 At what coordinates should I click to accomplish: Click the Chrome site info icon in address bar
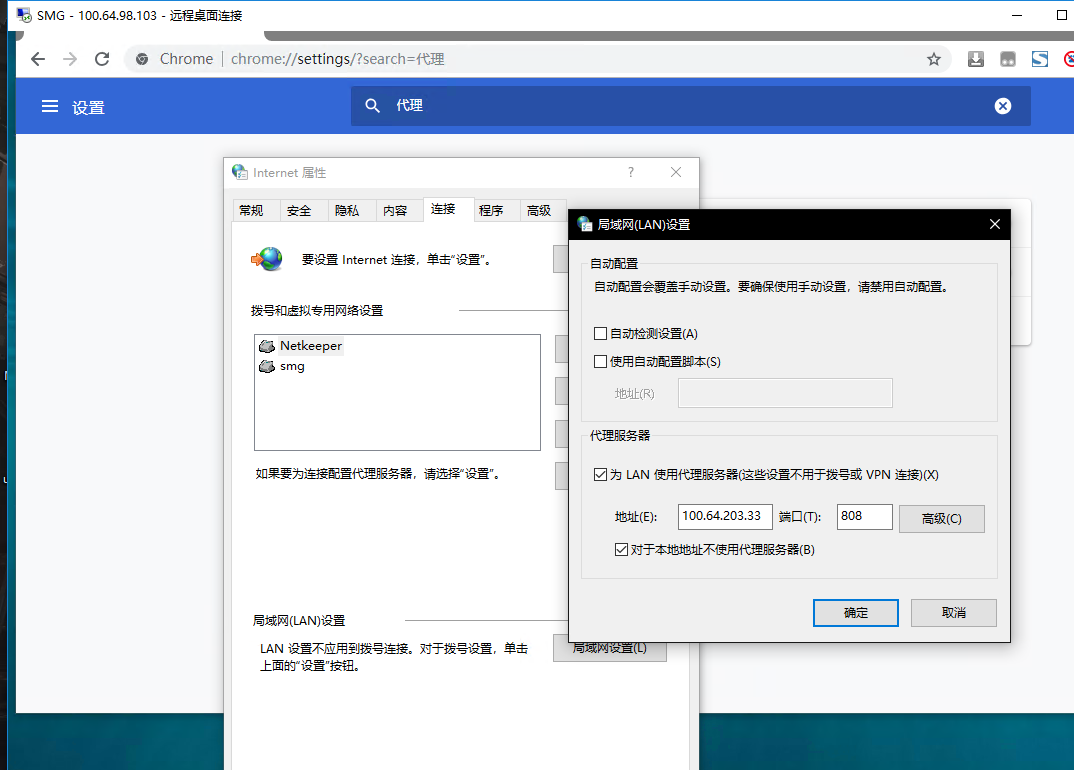pyautogui.click(x=142, y=60)
